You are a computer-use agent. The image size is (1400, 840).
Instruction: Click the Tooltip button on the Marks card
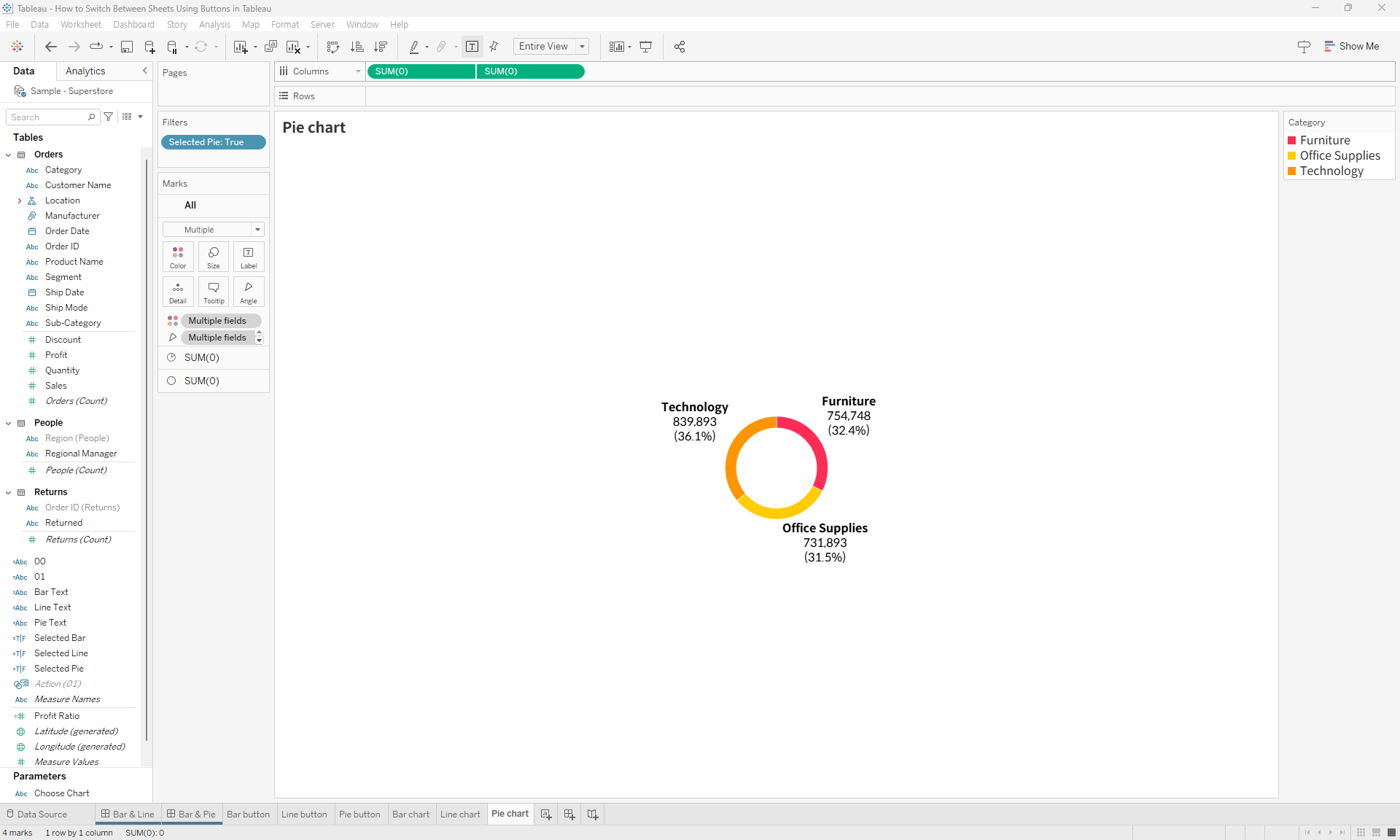pos(213,292)
